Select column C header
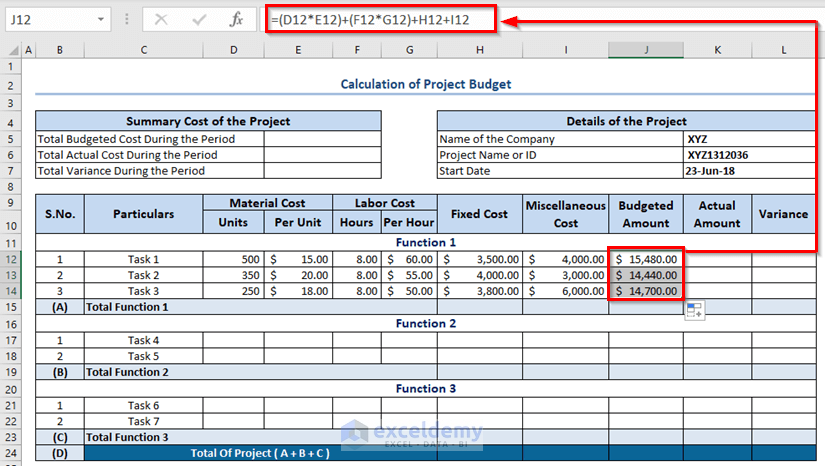Image resolution: width=825 pixels, height=466 pixels. (x=144, y=50)
